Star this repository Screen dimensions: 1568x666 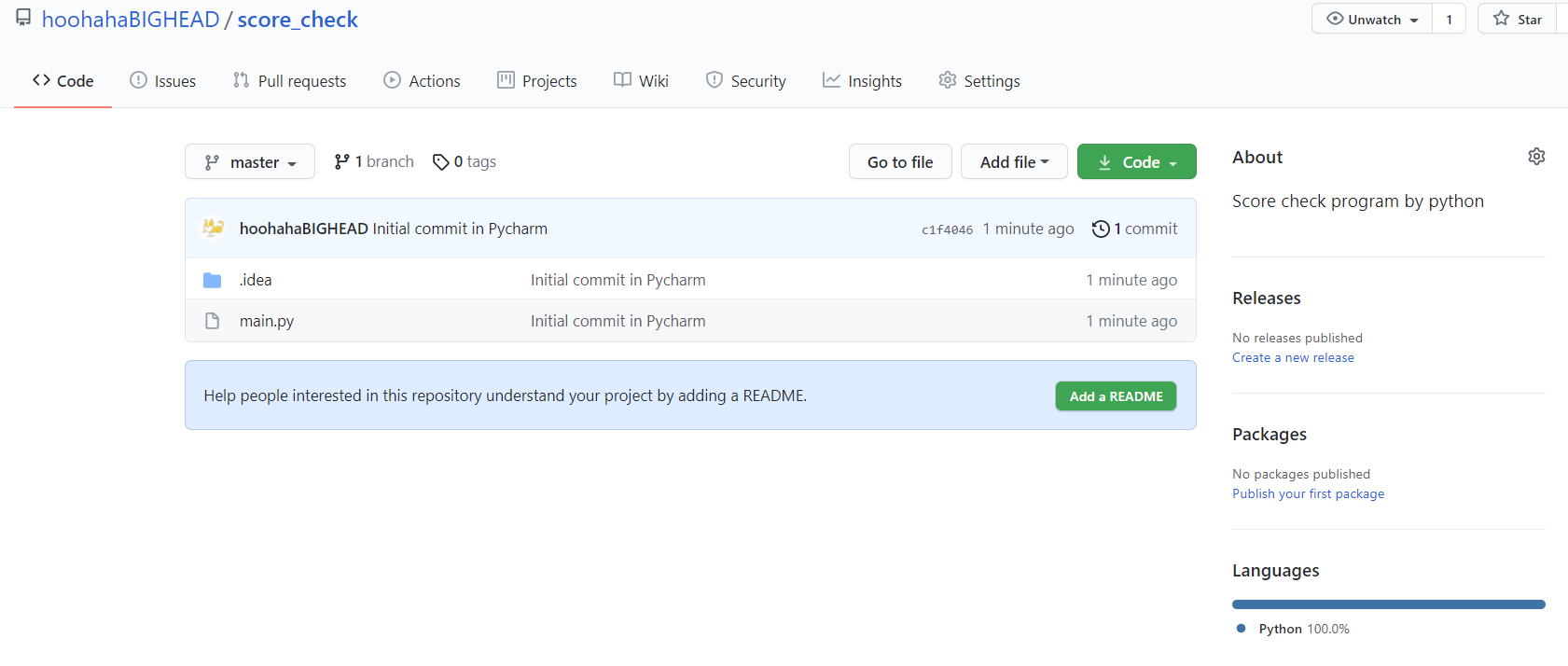(1518, 19)
